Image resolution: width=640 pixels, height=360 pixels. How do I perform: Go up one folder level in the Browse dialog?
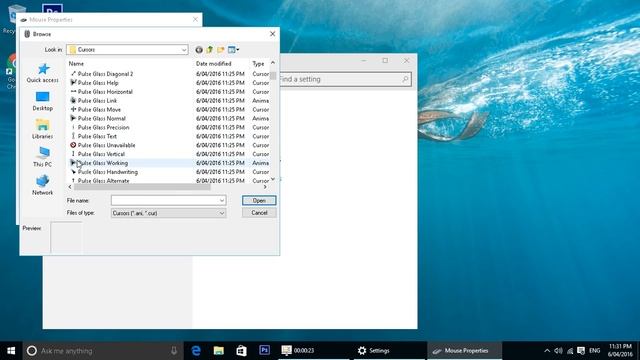click(209, 50)
